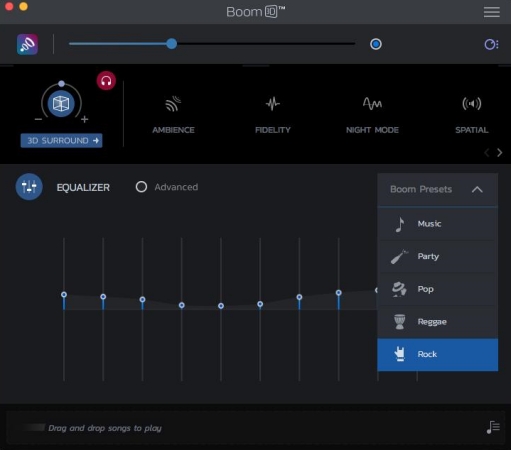The width and height of the screenshot is (511, 450).
Task: Decrease 3D surround intensity with minus
Action: click(38, 119)
